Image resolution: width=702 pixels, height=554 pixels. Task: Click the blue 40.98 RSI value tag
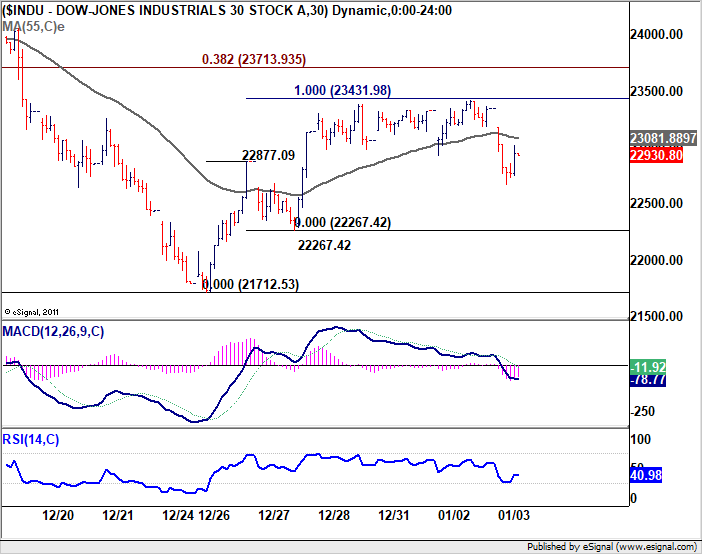[646, 475]
